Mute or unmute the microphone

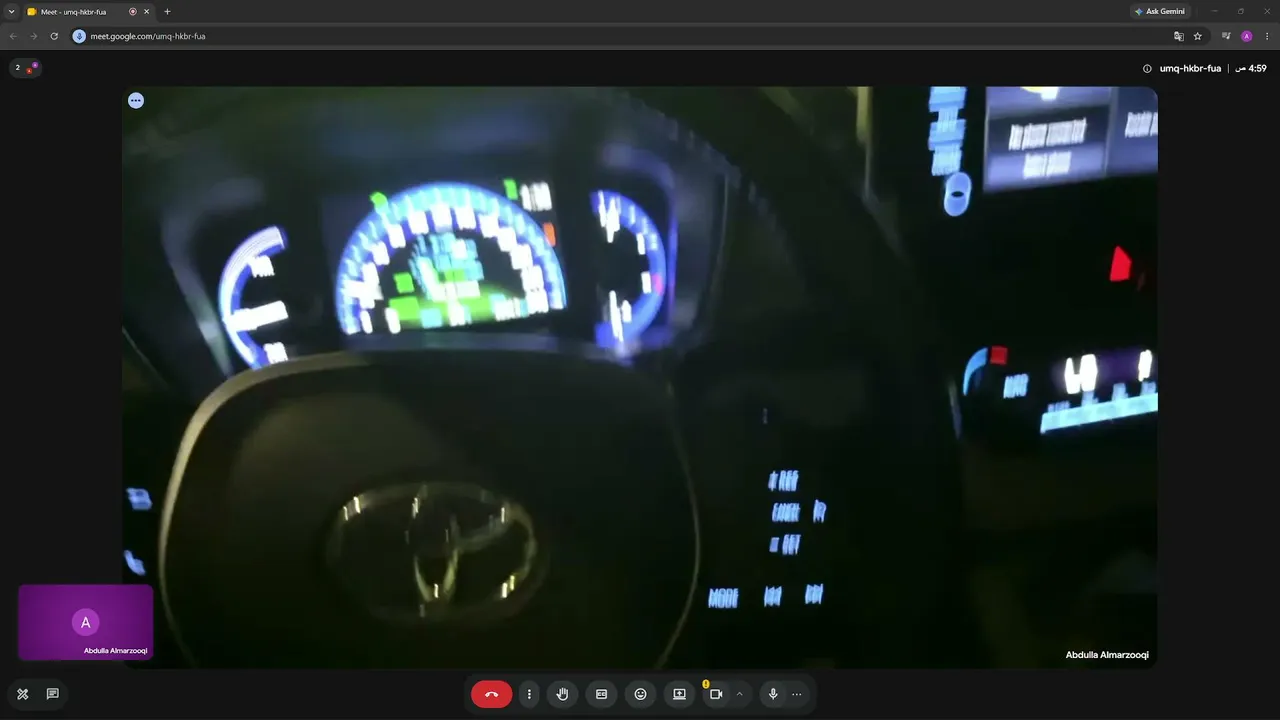pos(773,694)
